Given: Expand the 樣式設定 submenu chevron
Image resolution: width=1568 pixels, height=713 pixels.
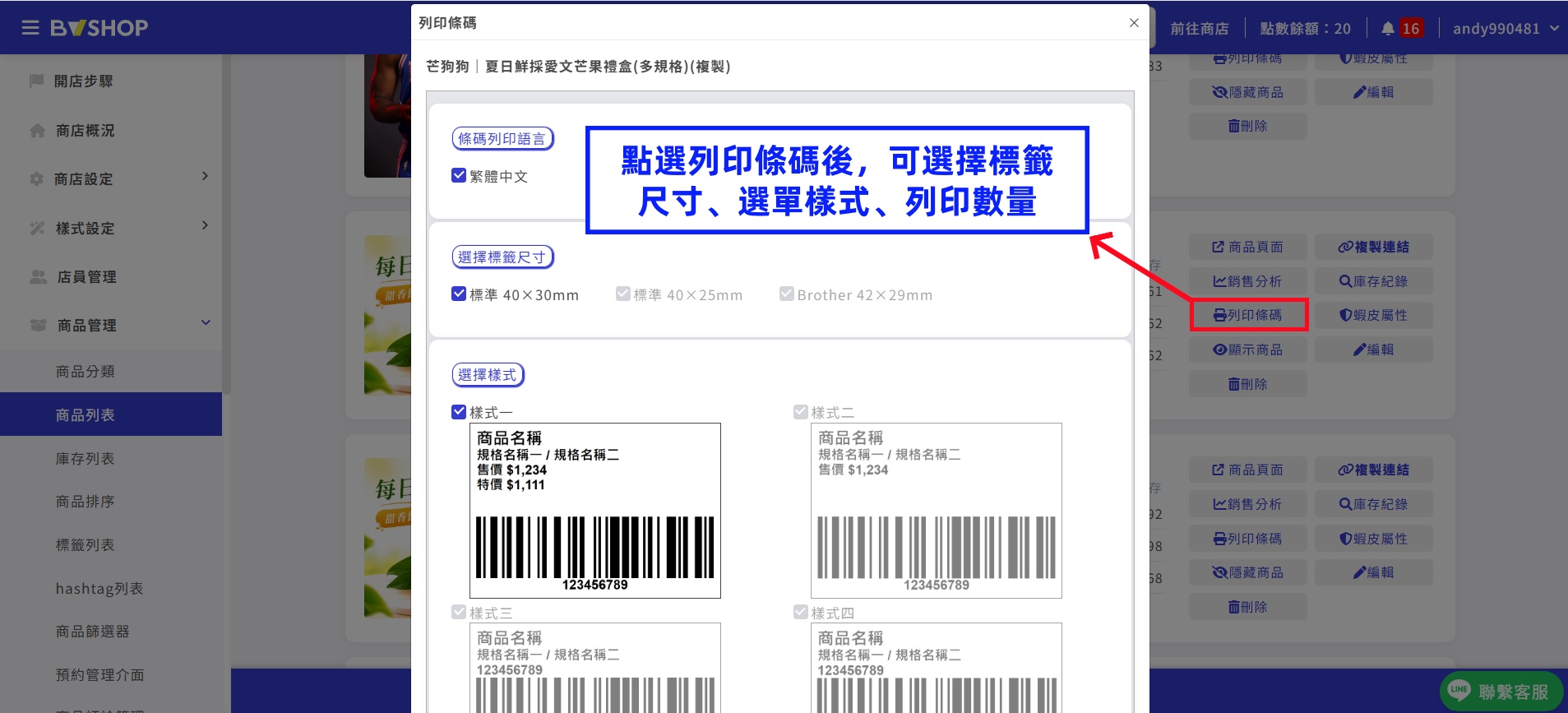Looking at the screenshot, I should pyautogui.click(x=205, y=225).
